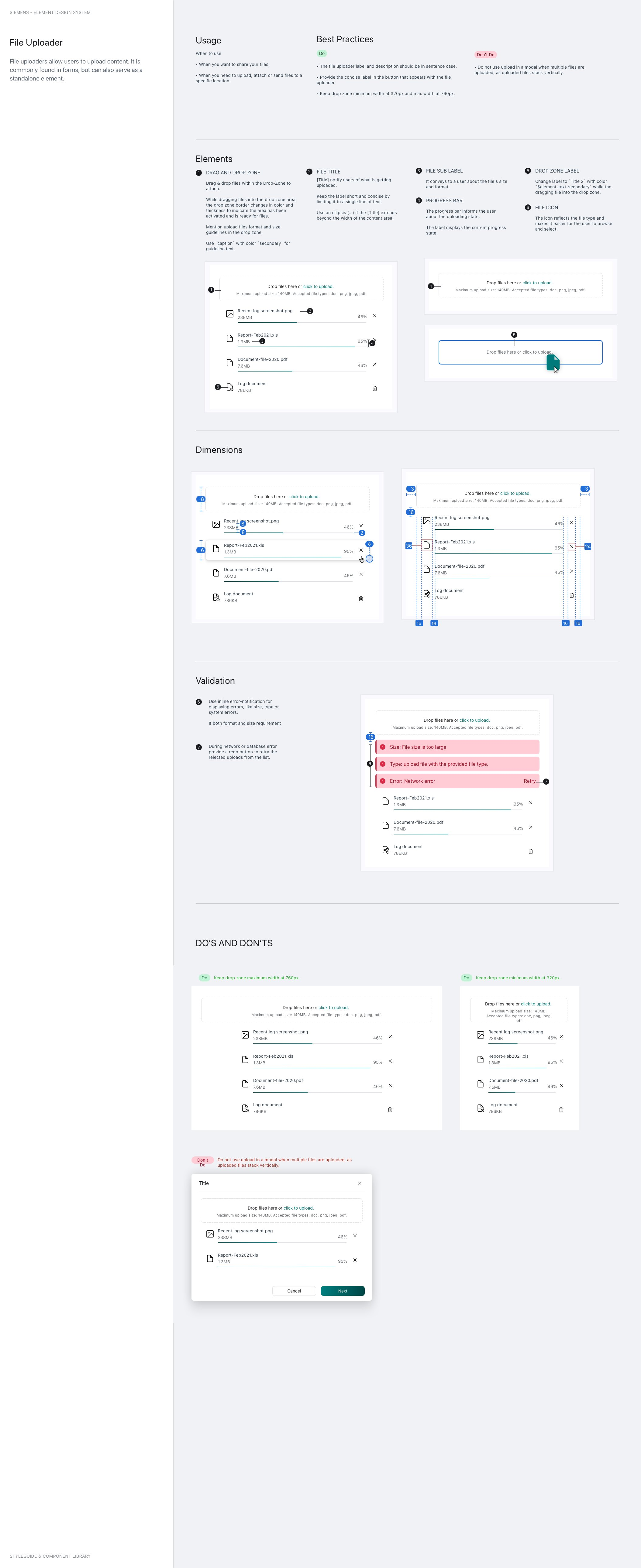Click Recent log screenshot.png progress bar in the modal
The width and height of the screenshot is (641, 1568).
(x=283, y=1242)
